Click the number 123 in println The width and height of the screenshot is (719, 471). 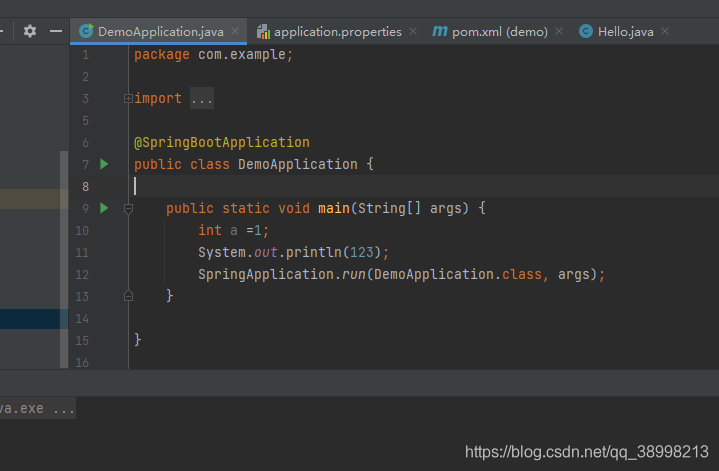coord(362,252)
